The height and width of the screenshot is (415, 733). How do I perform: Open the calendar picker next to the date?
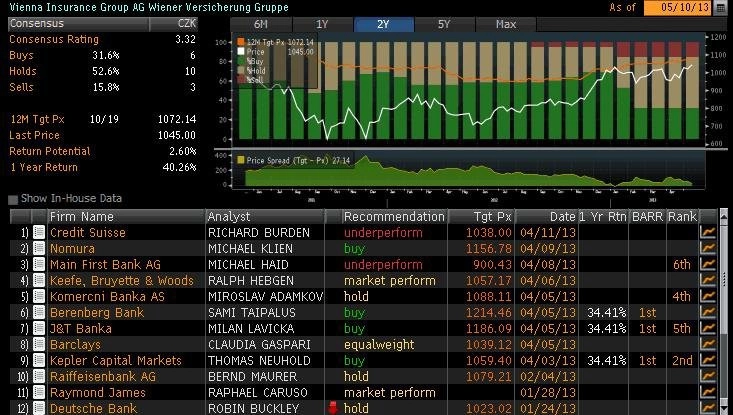coord(721,7)
